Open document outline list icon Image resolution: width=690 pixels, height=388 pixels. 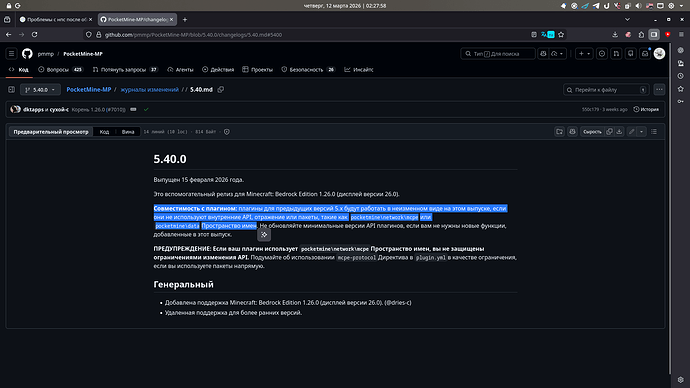pos(654,132)
